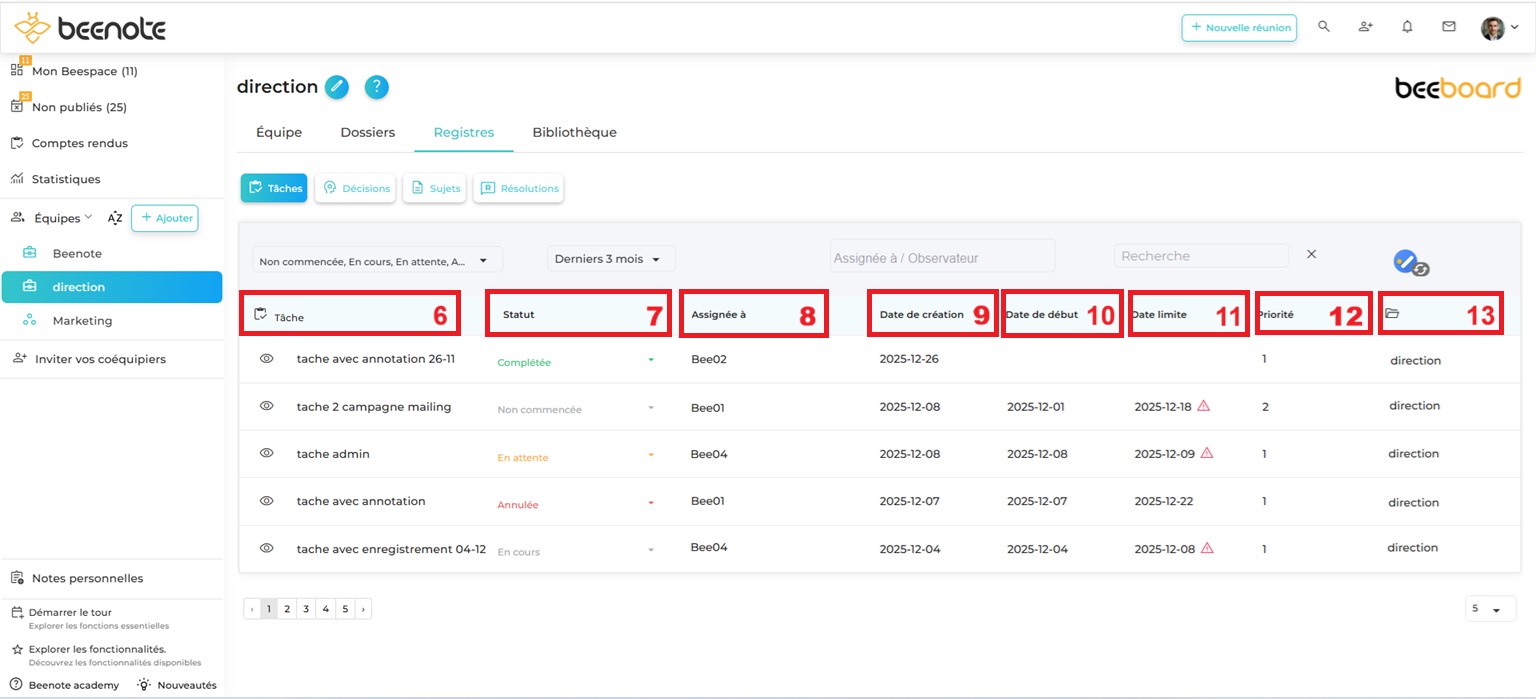
Task: Click the add user icon in header
Action: point(1365,27)
